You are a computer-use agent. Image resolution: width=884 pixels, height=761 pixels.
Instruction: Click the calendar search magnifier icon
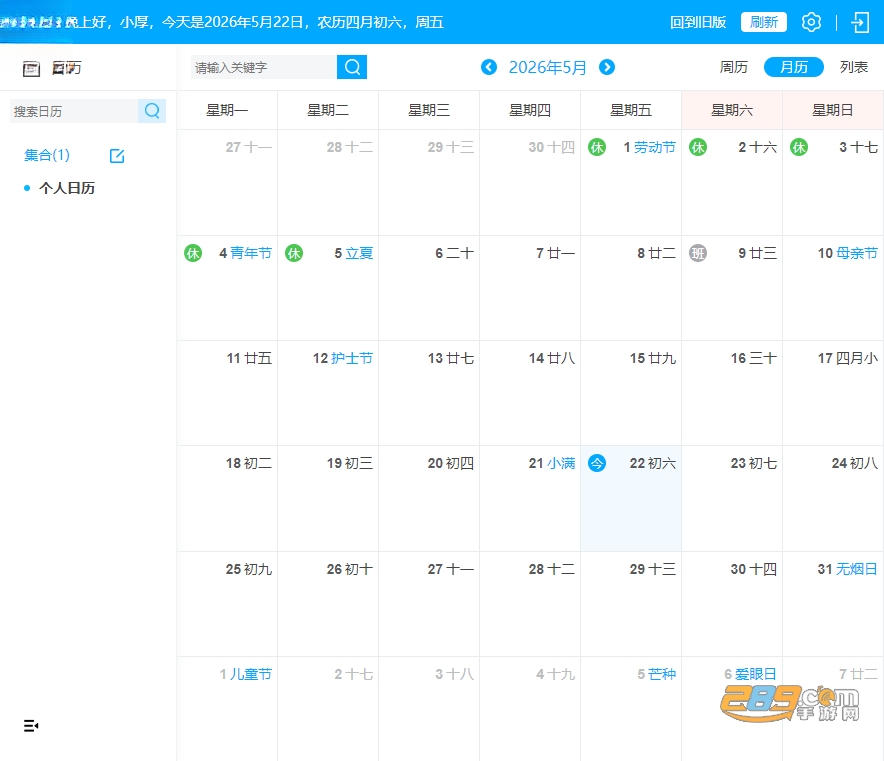pyautogui.click(x=152, y=110)
